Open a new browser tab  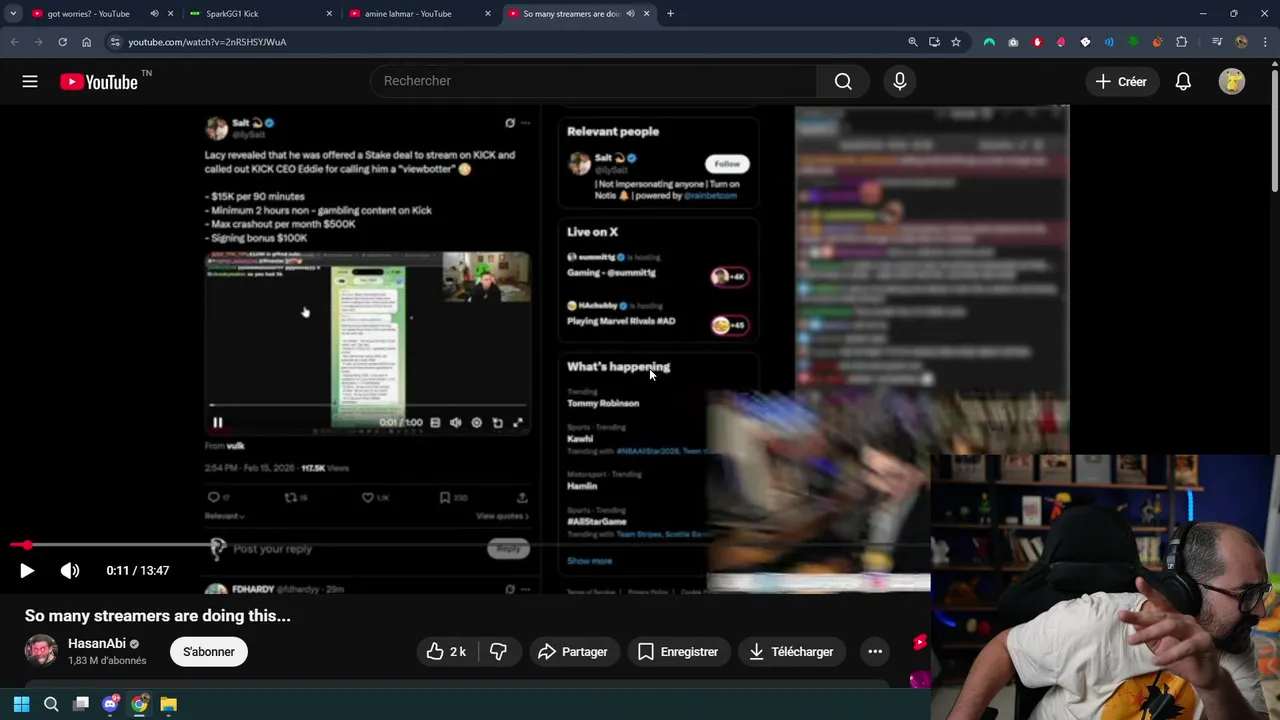[670, 14]
